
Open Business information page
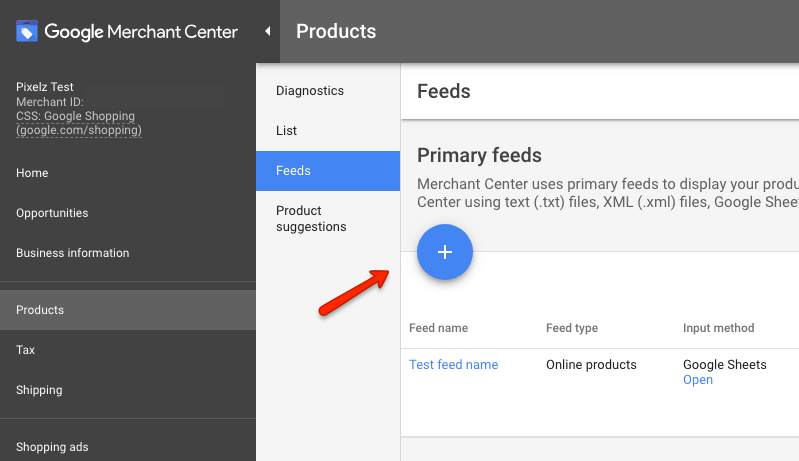pos(72,253)
